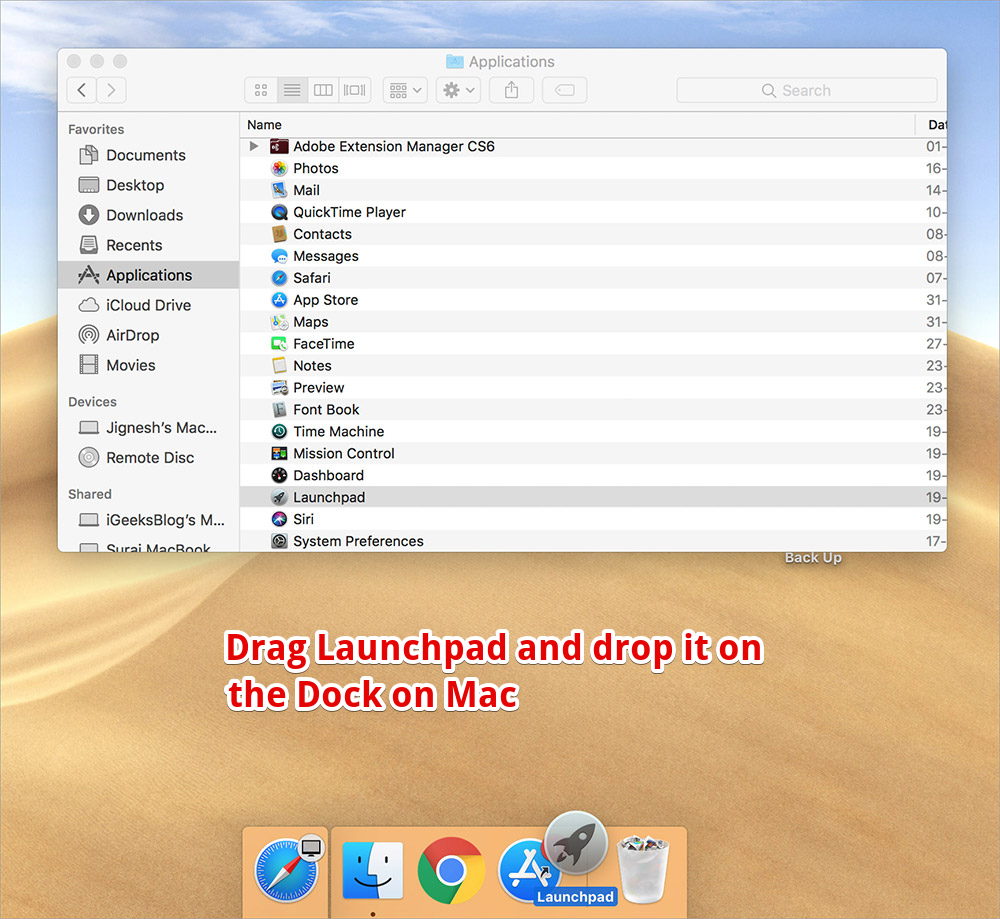Select the Cover Flow view icon

[354, 90]
